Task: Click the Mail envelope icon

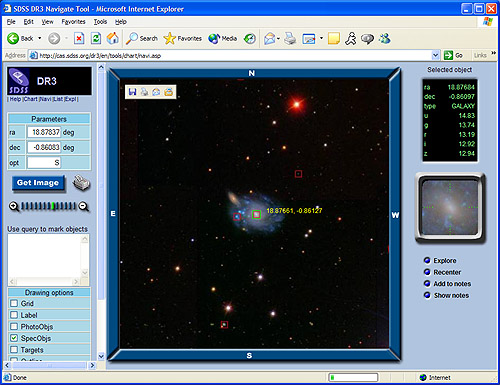Action: (x=270, y=39)
